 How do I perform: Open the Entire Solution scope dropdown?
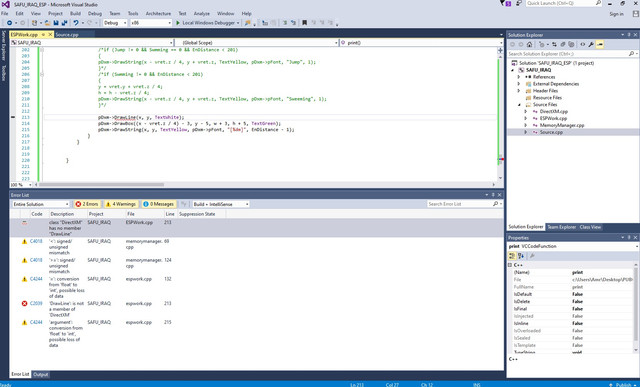coord(40,204)
